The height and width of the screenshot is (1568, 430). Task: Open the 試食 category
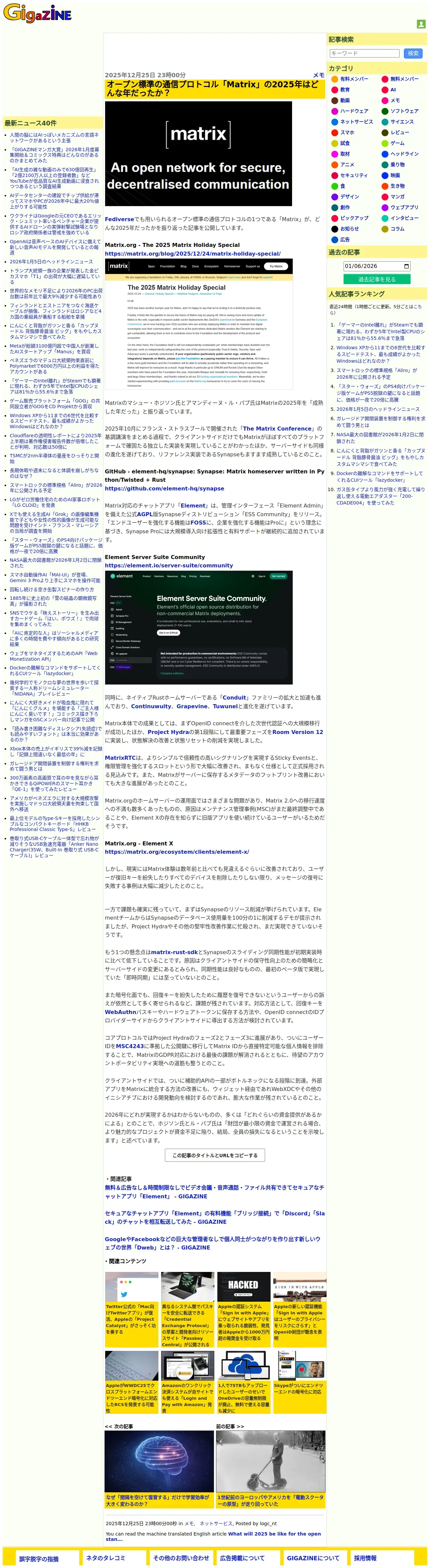[345, 144]
